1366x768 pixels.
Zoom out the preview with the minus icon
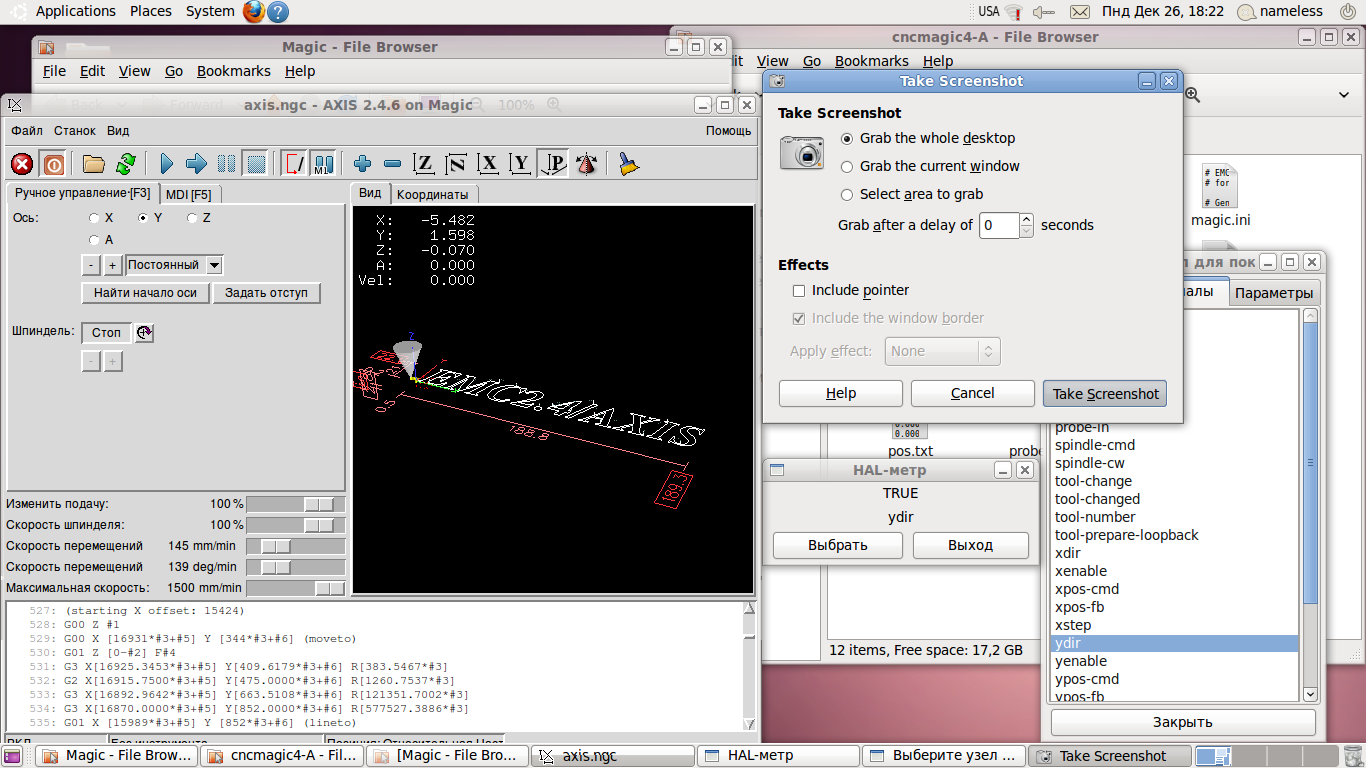392,164
